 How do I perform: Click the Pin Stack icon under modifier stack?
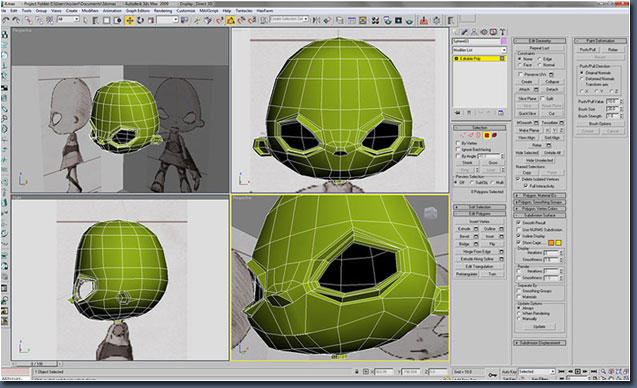[x=457, y=113]
